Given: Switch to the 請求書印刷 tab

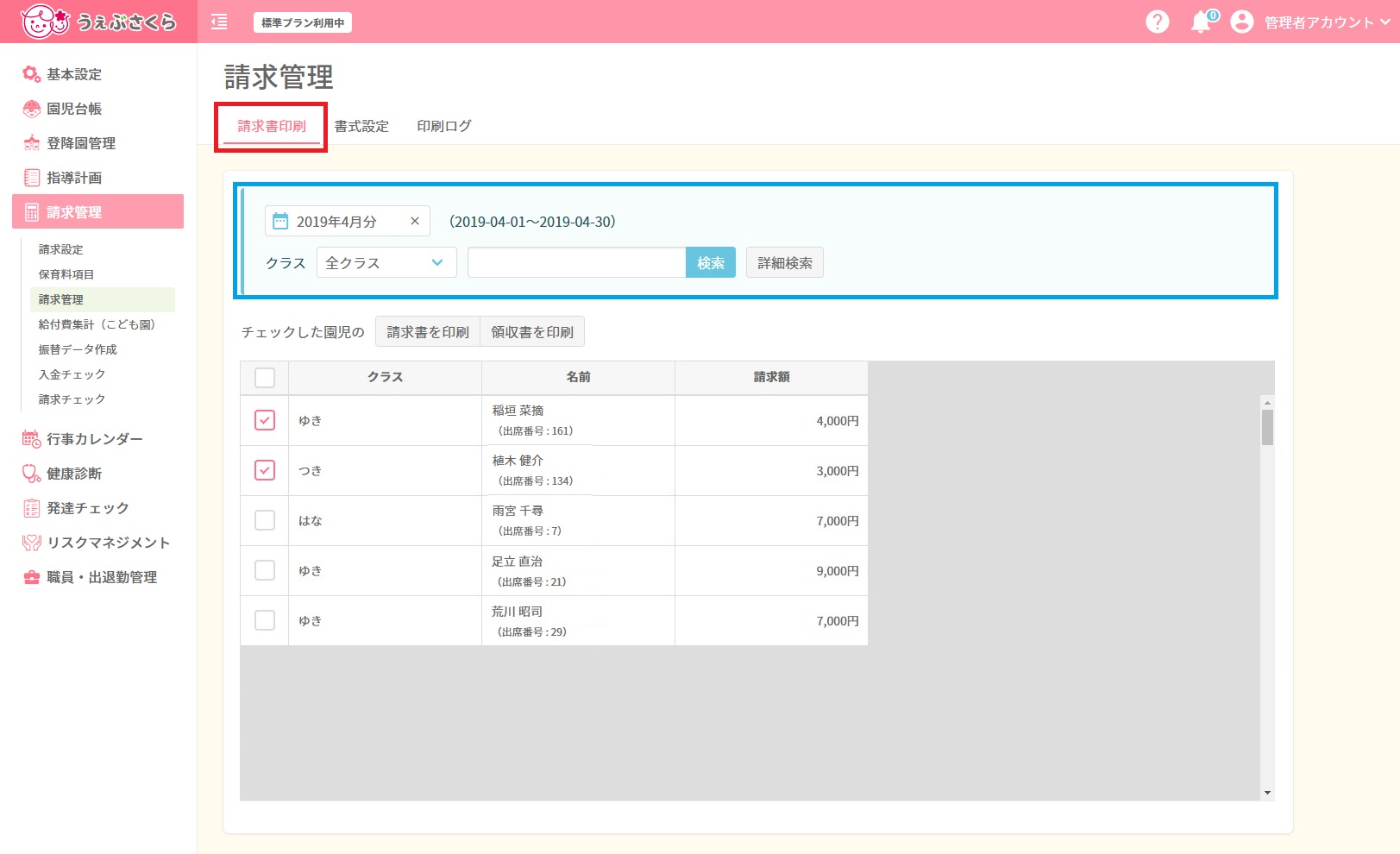Looking at the screenshot, I should point(272,126).
